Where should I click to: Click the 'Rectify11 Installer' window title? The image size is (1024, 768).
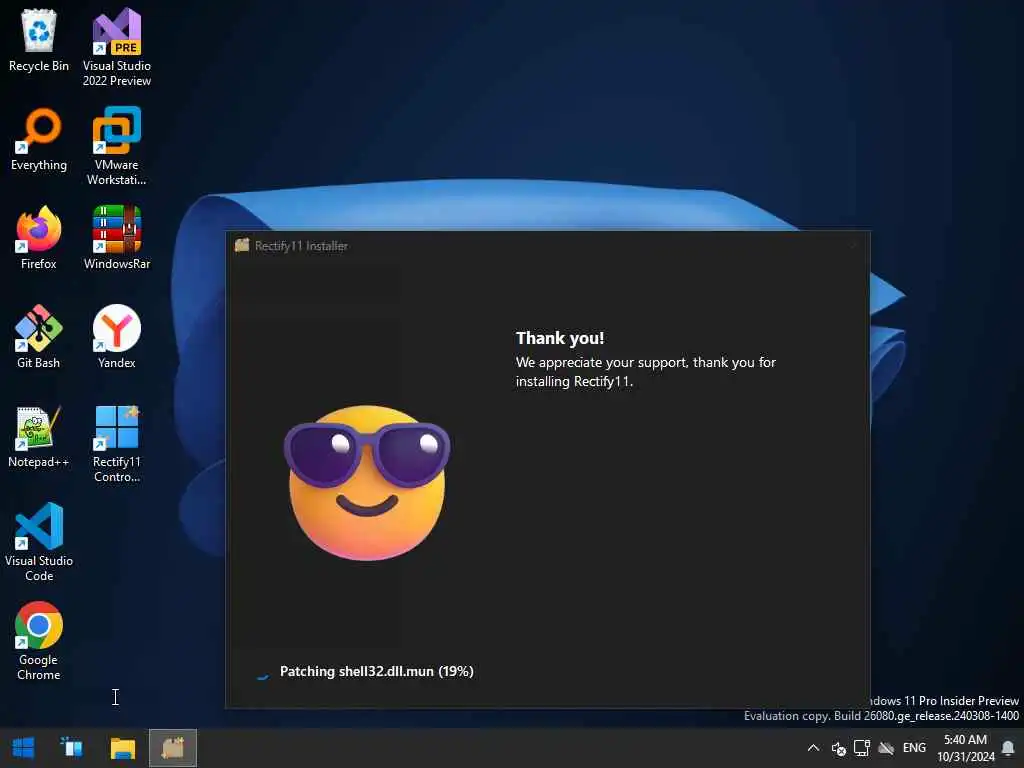301,246
